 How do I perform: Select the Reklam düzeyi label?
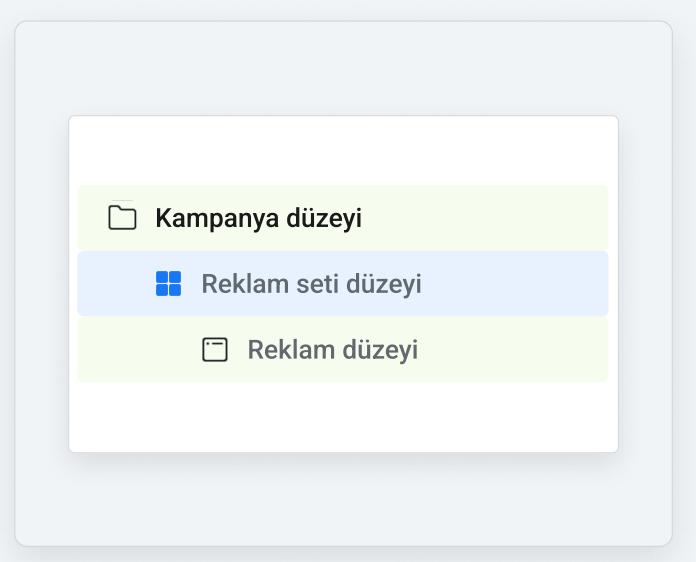[x=332, y=349]
